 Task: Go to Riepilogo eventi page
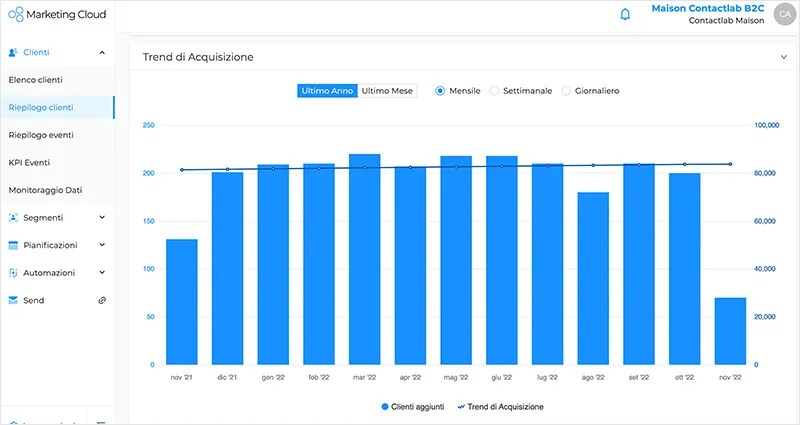pos(41,134)
